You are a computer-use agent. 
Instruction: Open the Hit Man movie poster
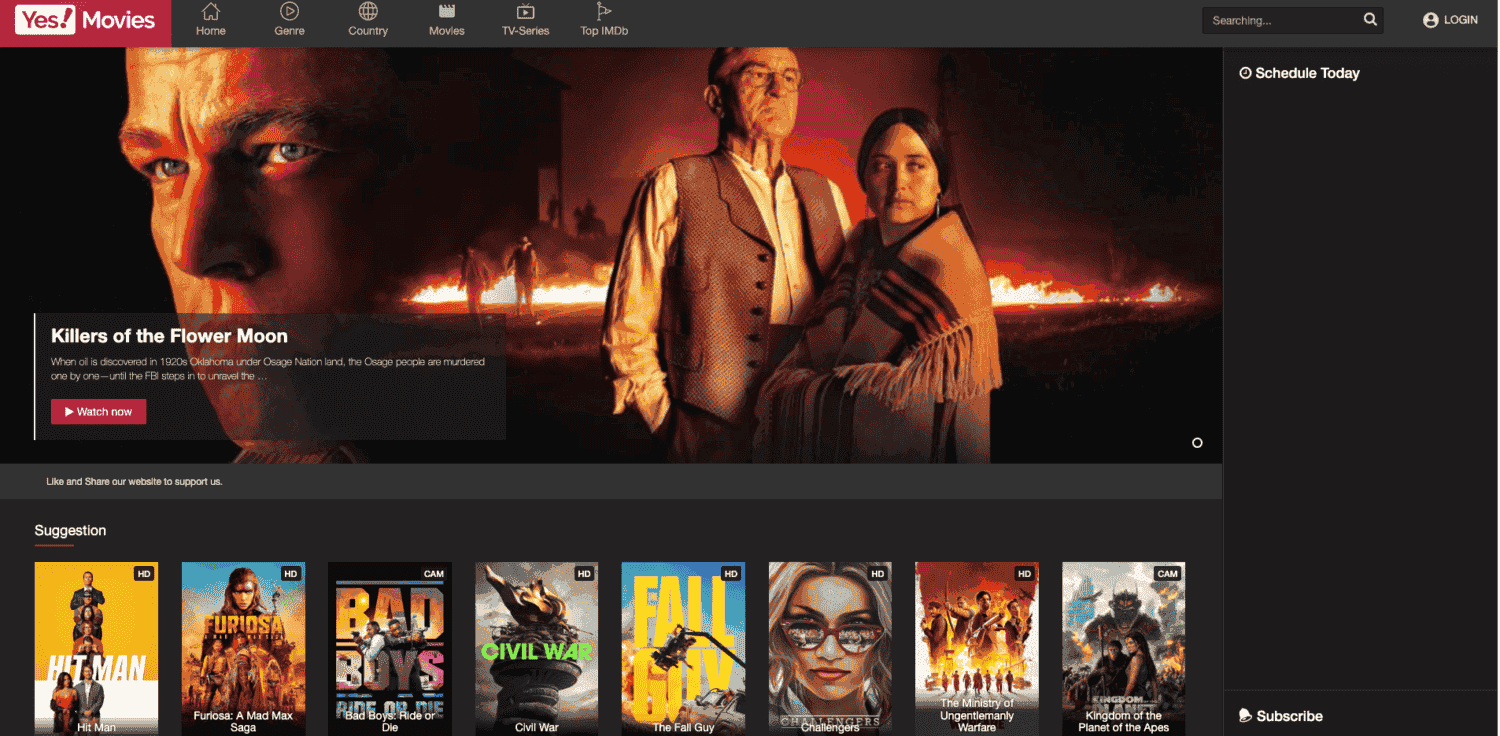point(96,648)
